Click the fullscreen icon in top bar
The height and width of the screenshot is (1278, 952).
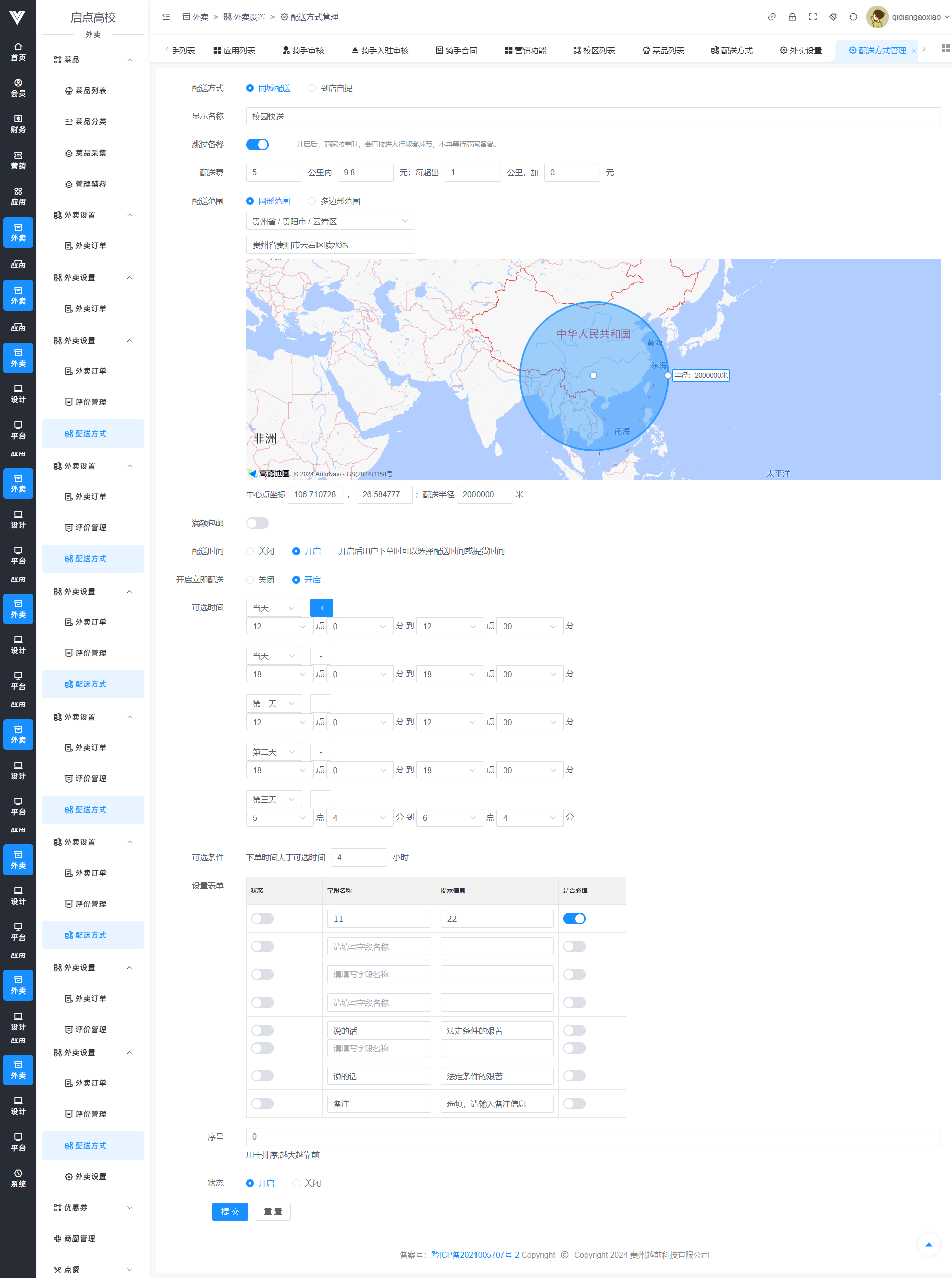[x=812, y=17]
